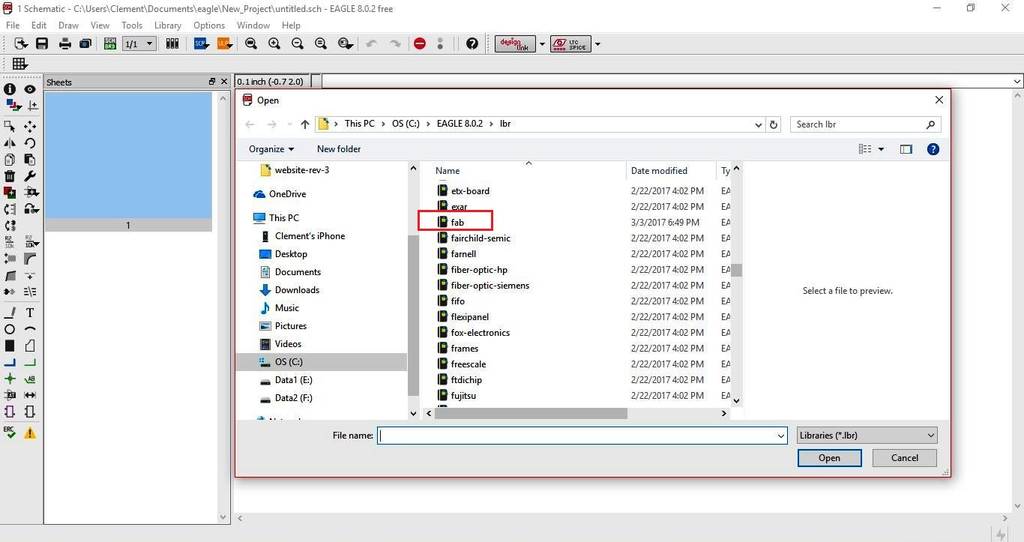Click New folder in dialog

[339, 149]
